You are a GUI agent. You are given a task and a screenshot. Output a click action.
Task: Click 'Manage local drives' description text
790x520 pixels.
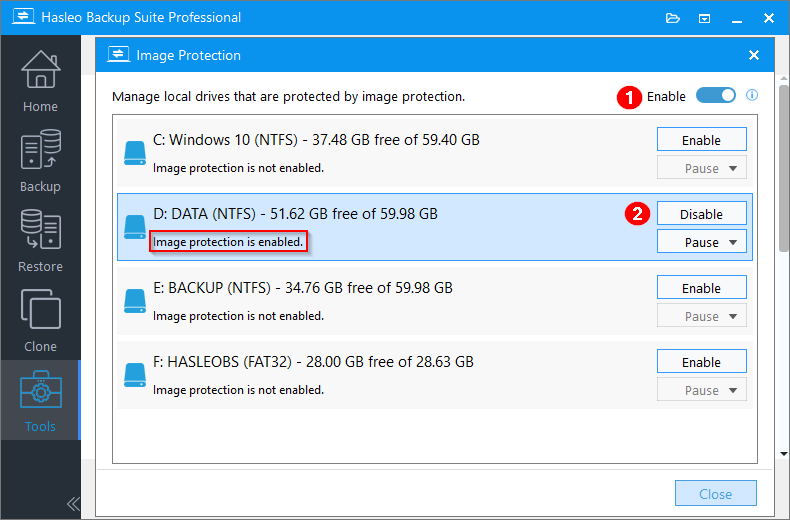tap(288, 96)
